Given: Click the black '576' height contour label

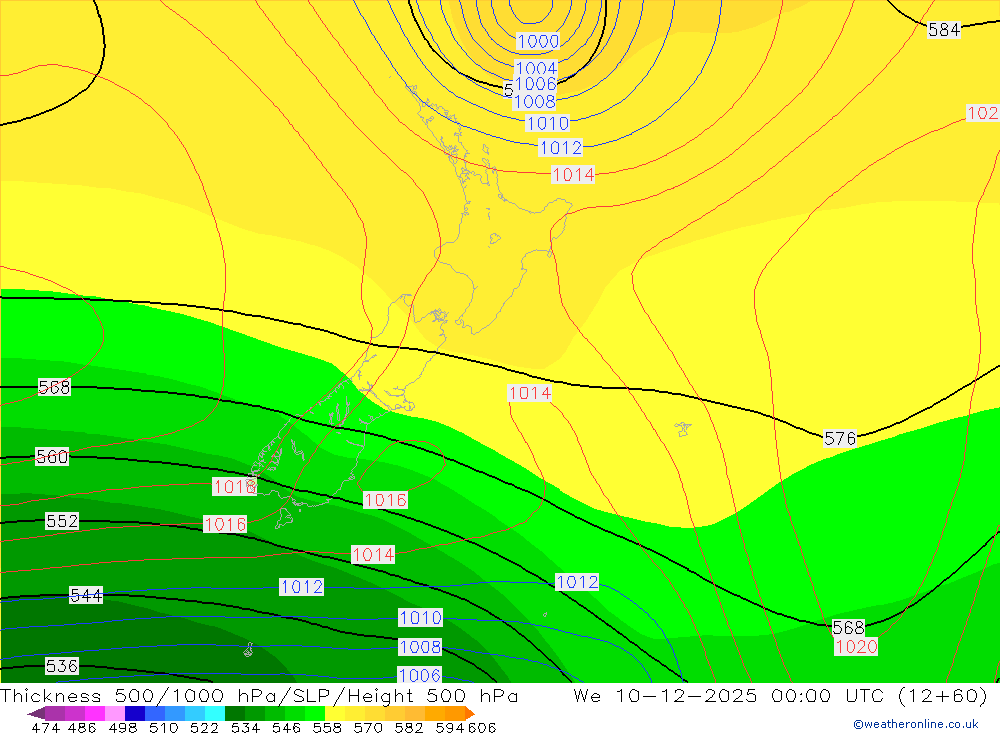Looking at the screenshot, I should (x=840, y=438).
